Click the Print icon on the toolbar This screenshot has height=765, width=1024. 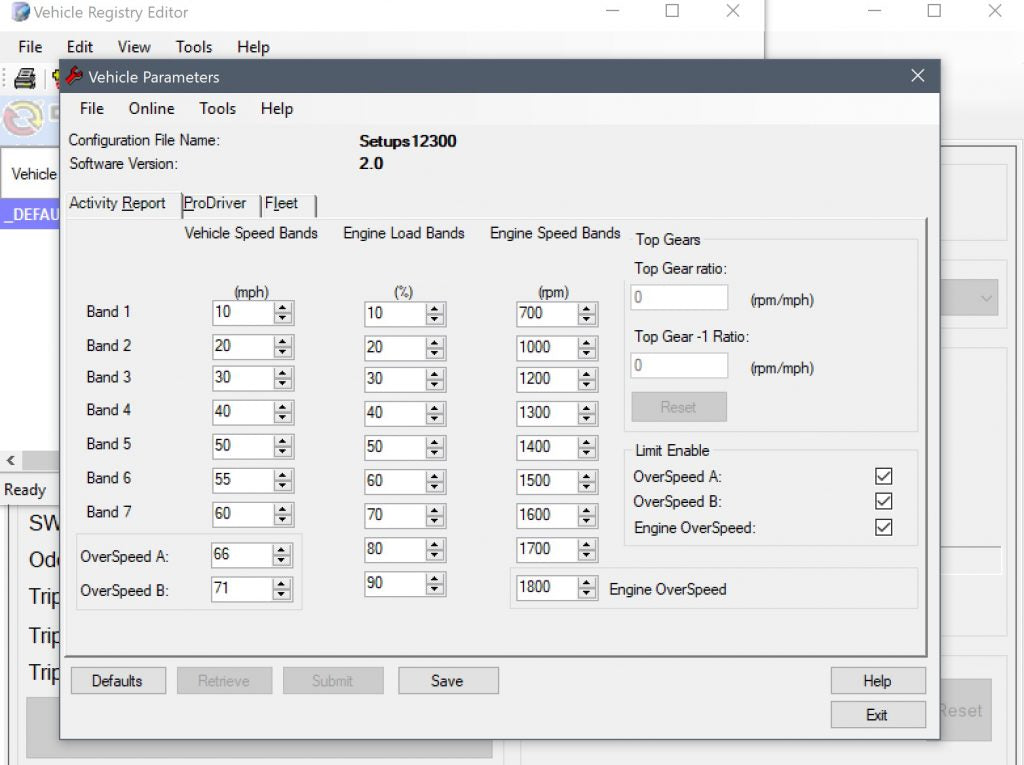click(24, 78)
